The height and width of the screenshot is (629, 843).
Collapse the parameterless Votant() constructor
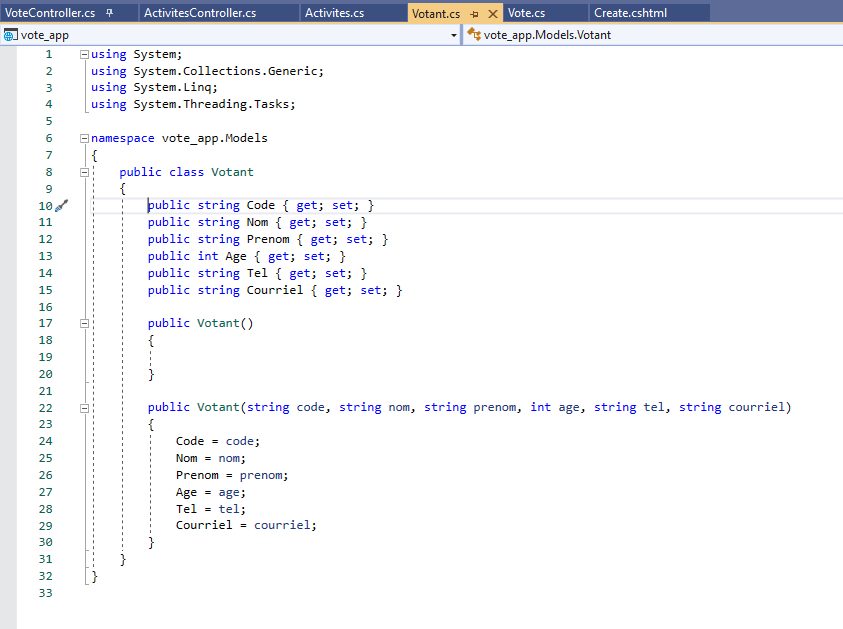pos(84,324)
